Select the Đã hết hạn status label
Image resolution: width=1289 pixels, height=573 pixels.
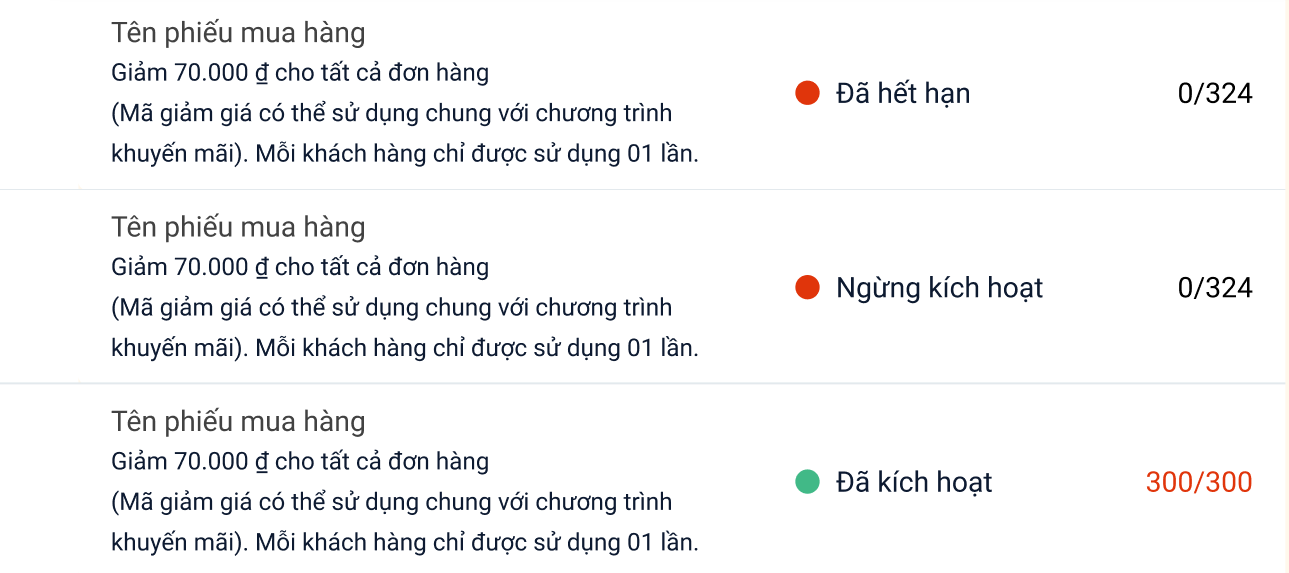tap(903, 94)
